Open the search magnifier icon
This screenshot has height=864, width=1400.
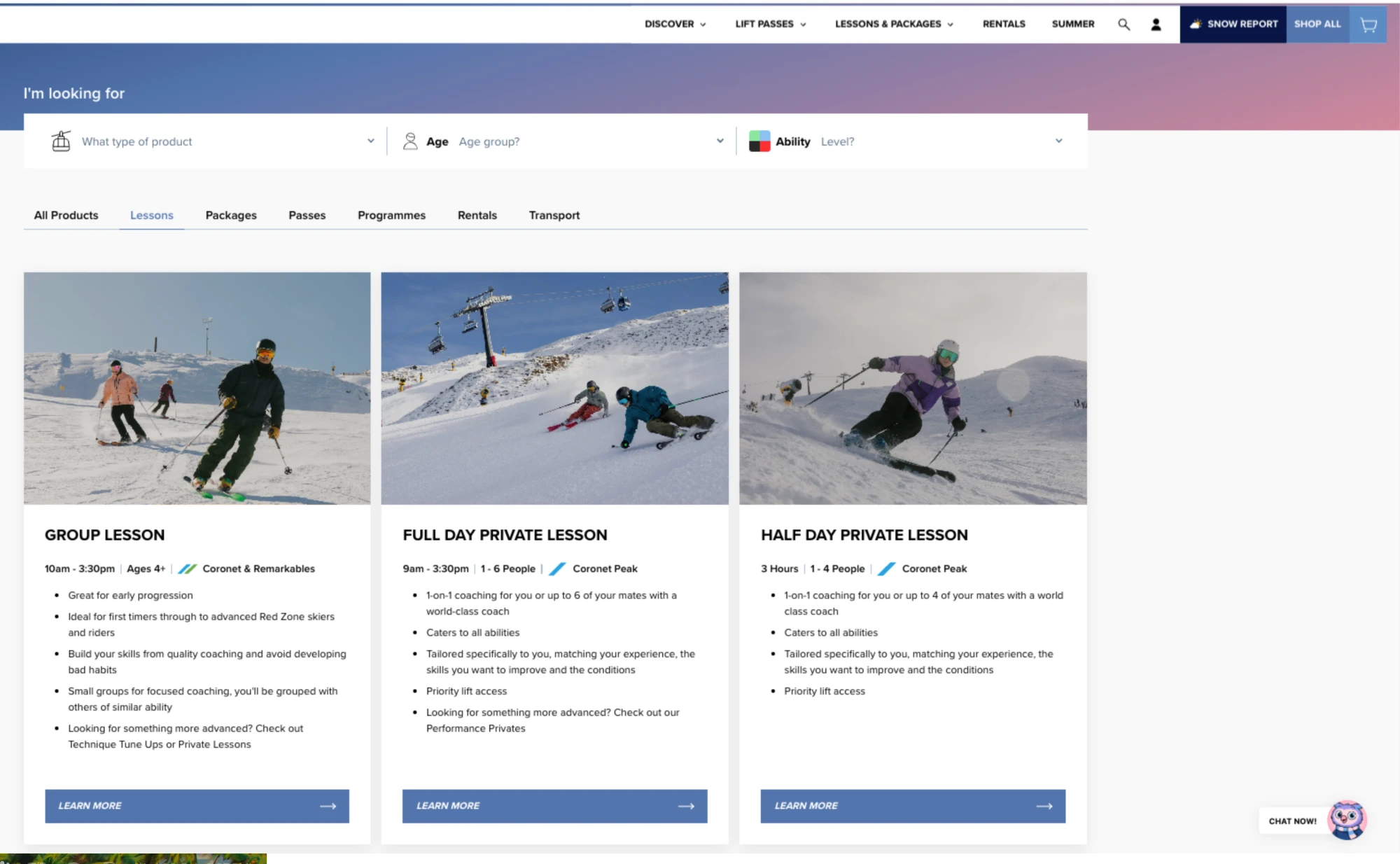tap(1123, 25)
